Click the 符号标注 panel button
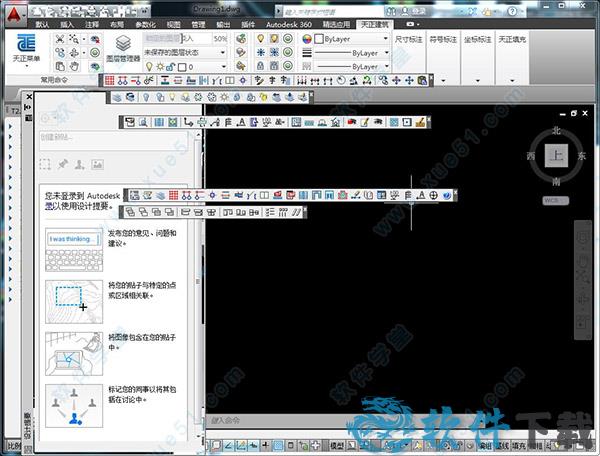This screenshot has height=456, width=600. (x=443, y=39)
